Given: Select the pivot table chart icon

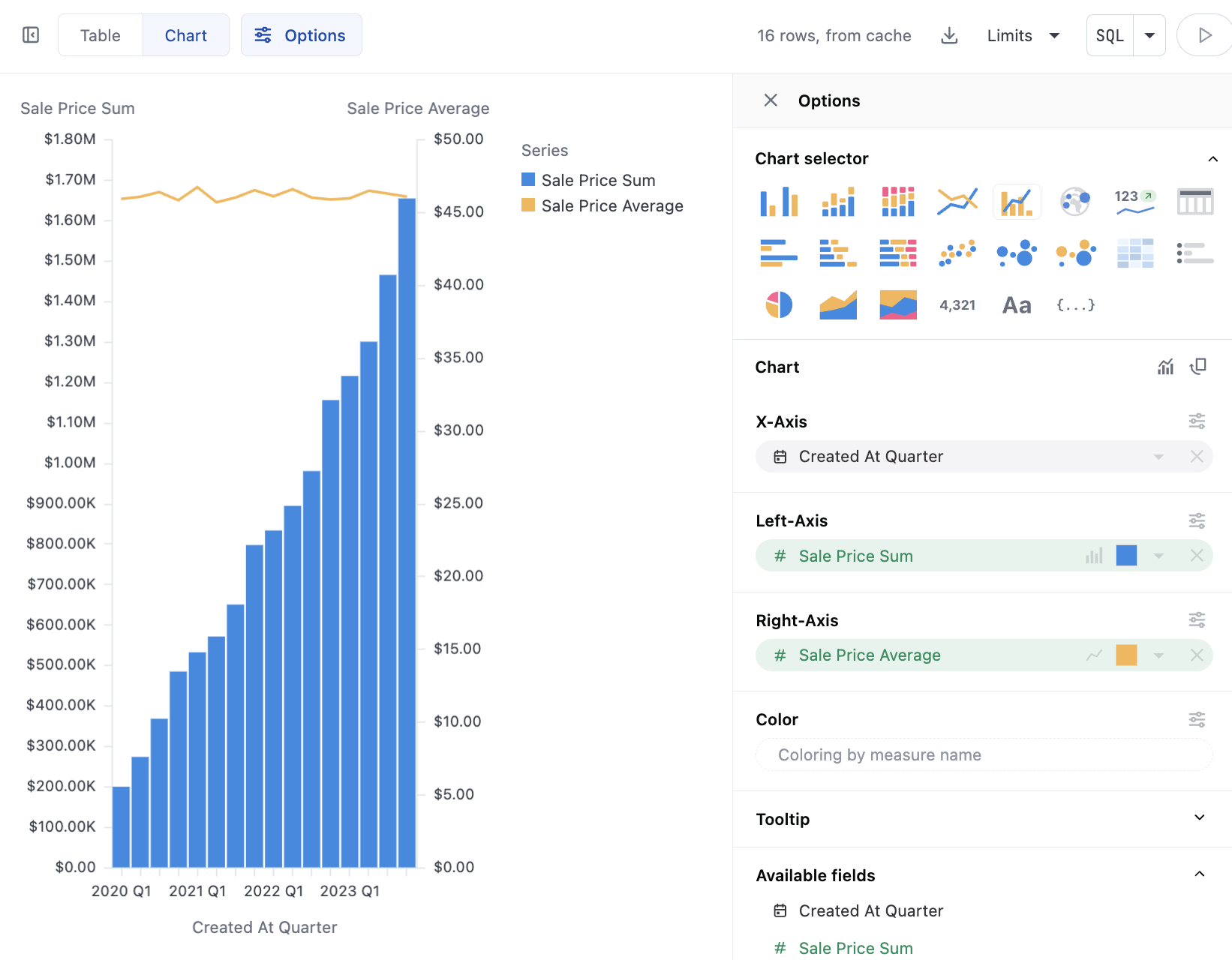Looking at the screenshot, I should (1135, 253).
